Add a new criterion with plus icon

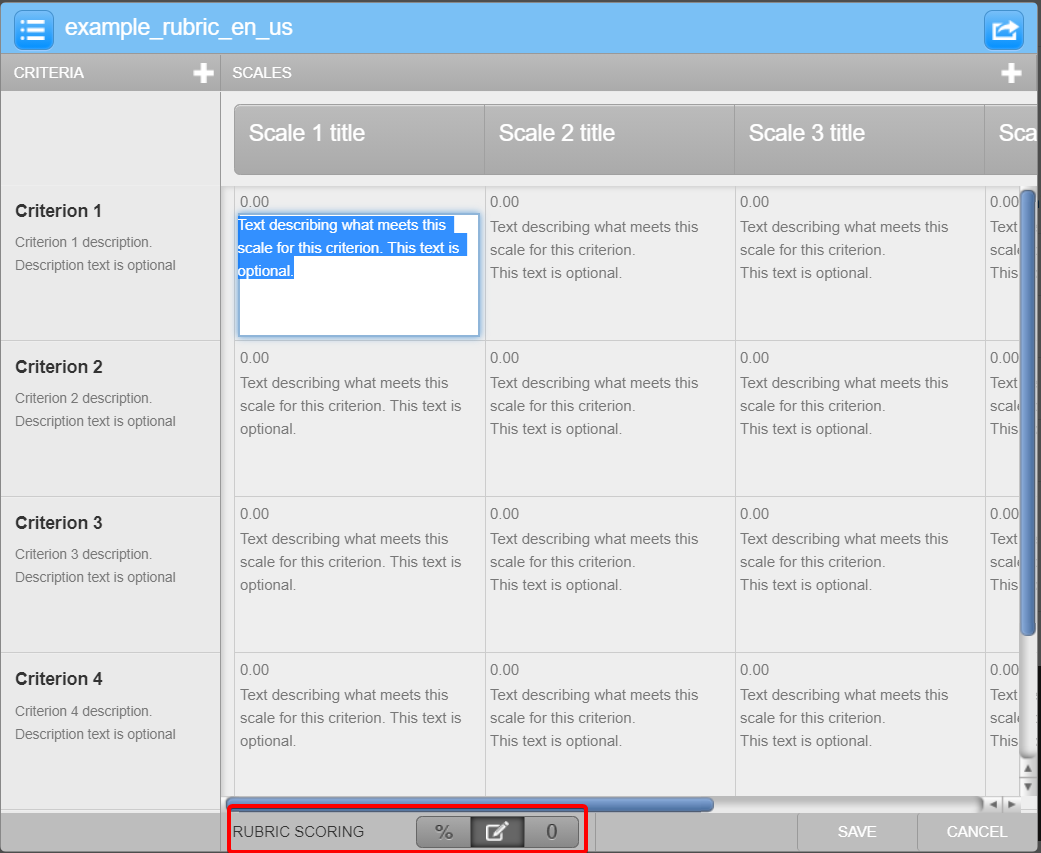pyautogui.click(x=203, y=73)
